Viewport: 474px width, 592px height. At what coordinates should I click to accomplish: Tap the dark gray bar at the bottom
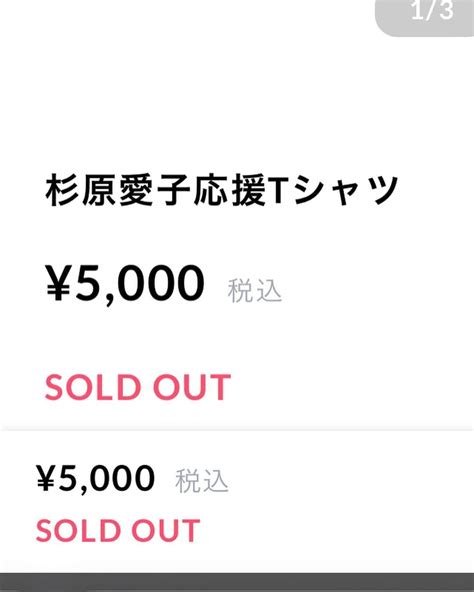pos(237,583)
